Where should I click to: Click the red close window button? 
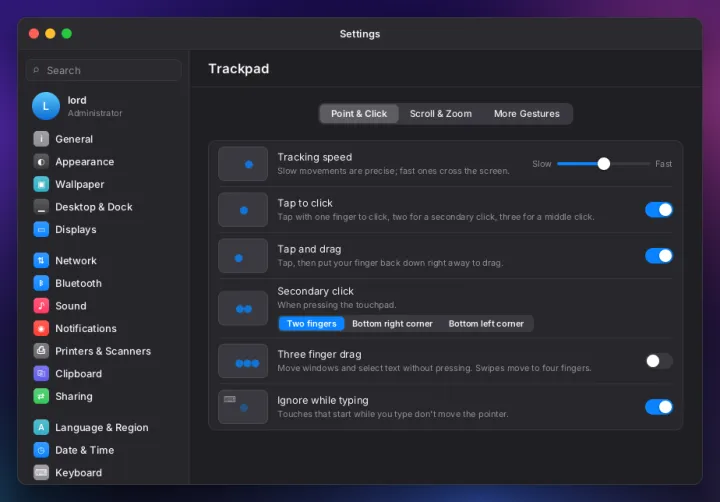click(x=34, y=34)
